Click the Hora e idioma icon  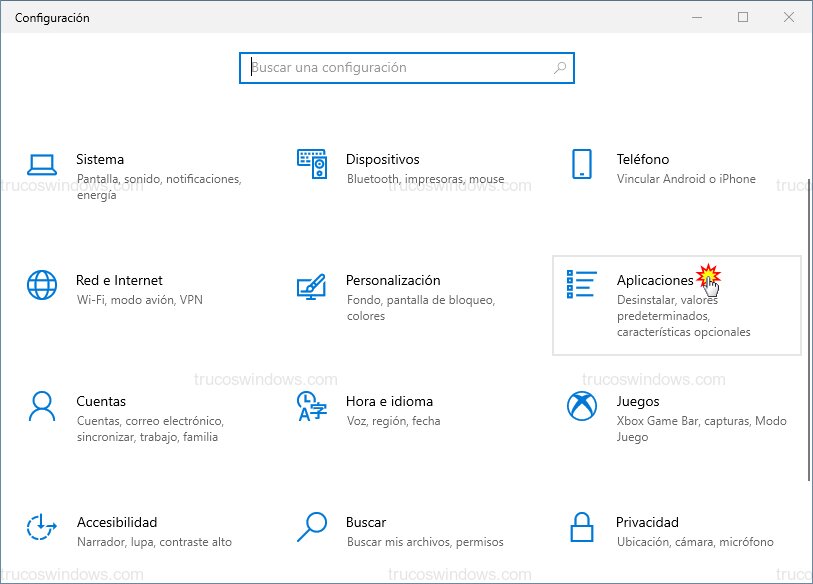point(312,406)
